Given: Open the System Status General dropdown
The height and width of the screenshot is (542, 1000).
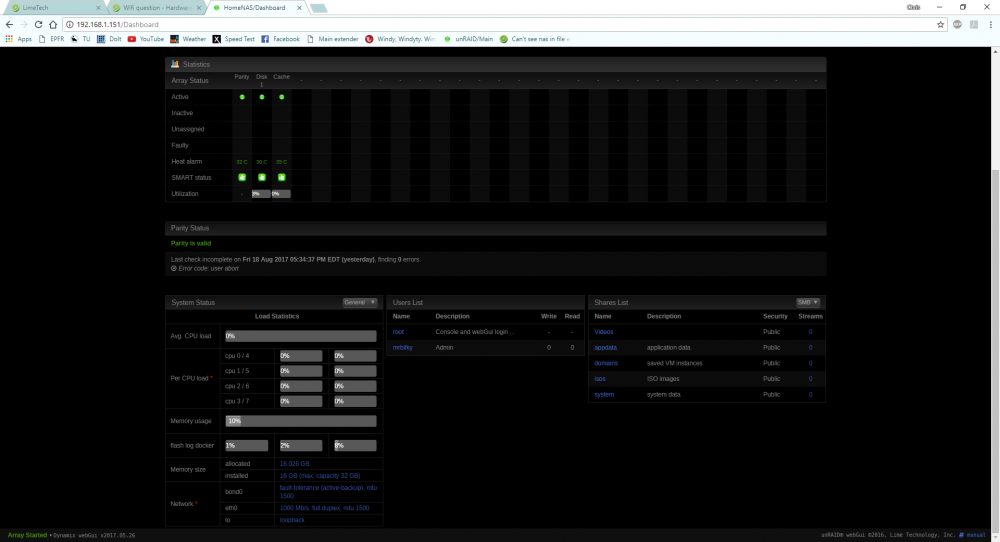Looking at the screenshot, I should (x=360, y=302).
